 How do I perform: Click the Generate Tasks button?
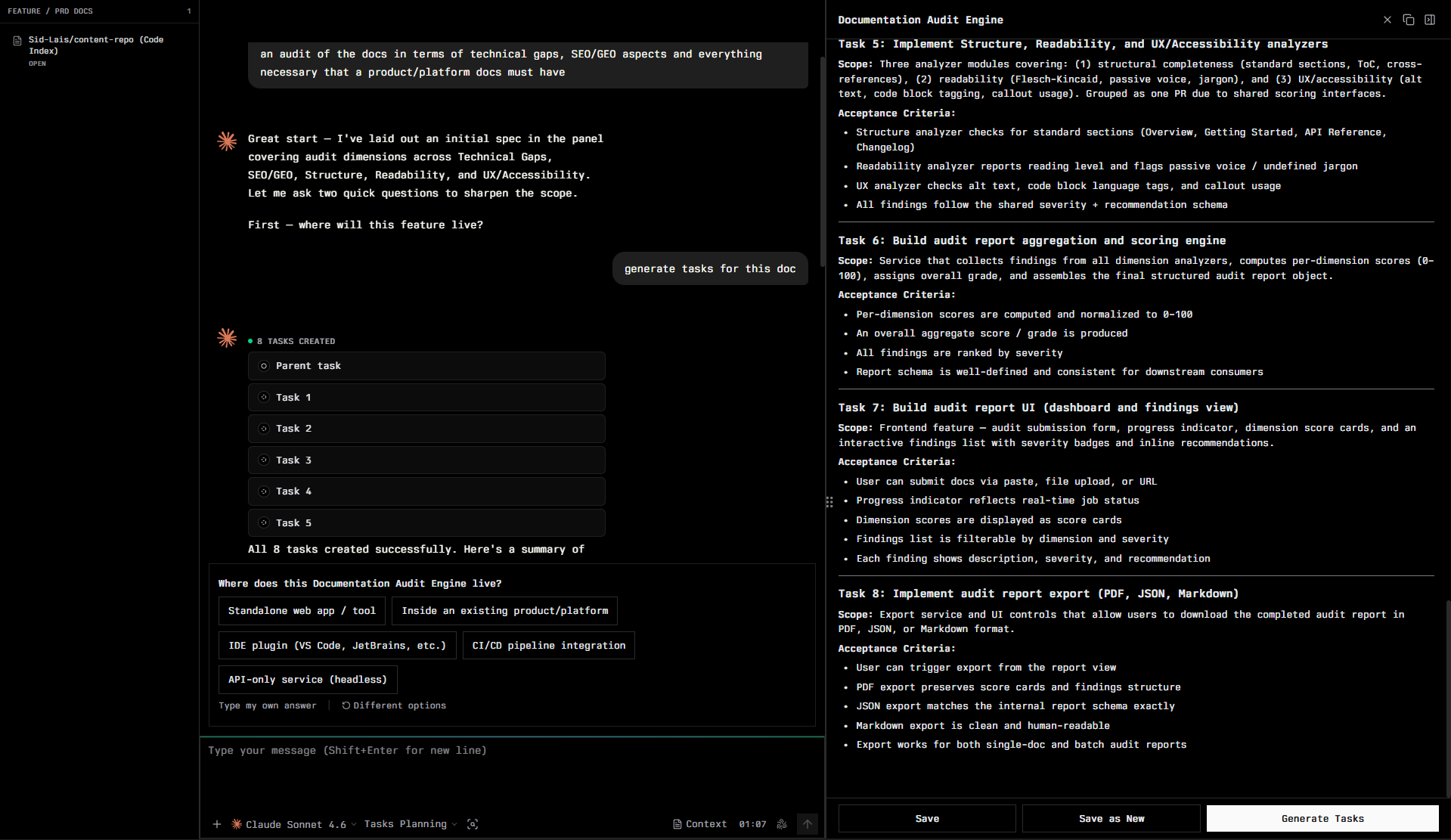[x=1322, y=819]
